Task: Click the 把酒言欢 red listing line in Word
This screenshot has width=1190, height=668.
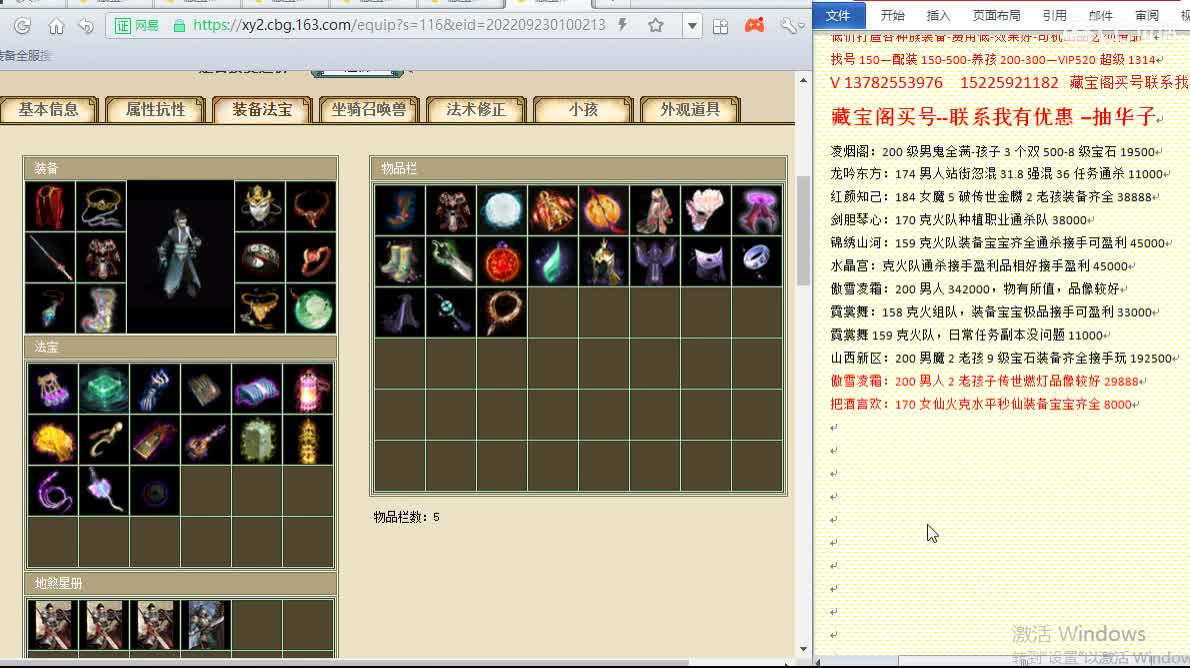Action: 982,405
